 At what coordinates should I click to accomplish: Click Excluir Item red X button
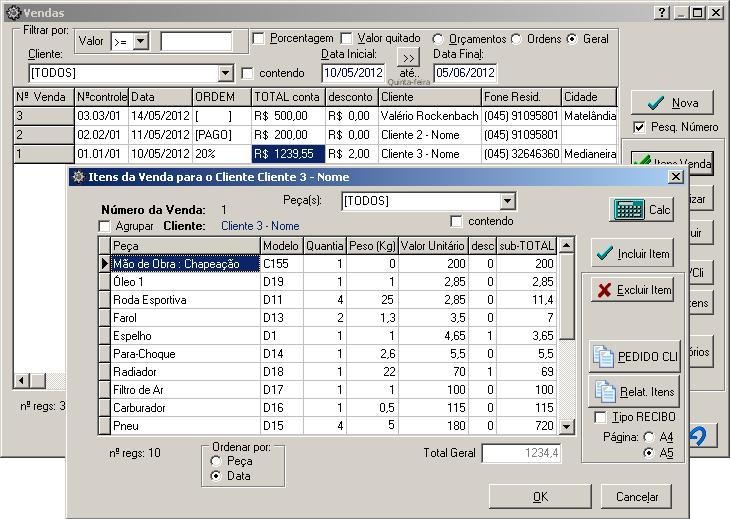tap(632, 290)
